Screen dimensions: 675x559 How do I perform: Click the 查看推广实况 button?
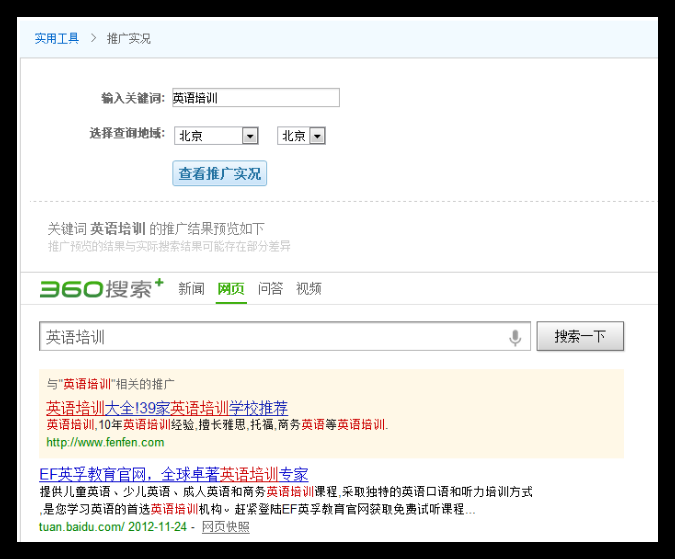[x=220, y=173]
